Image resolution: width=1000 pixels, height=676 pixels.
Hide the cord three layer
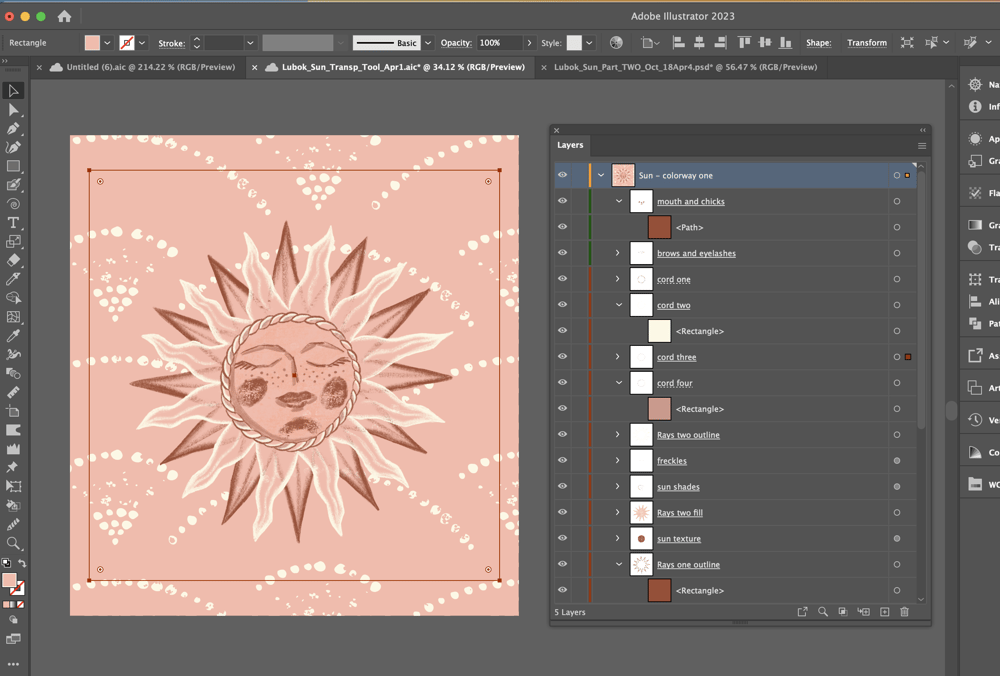(x=562, y=356)
